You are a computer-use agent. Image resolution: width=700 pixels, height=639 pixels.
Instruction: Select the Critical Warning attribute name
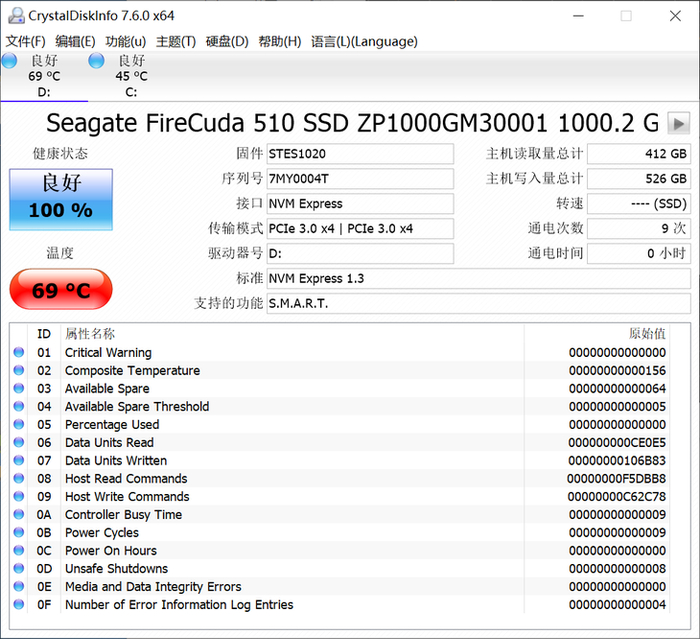108,353
